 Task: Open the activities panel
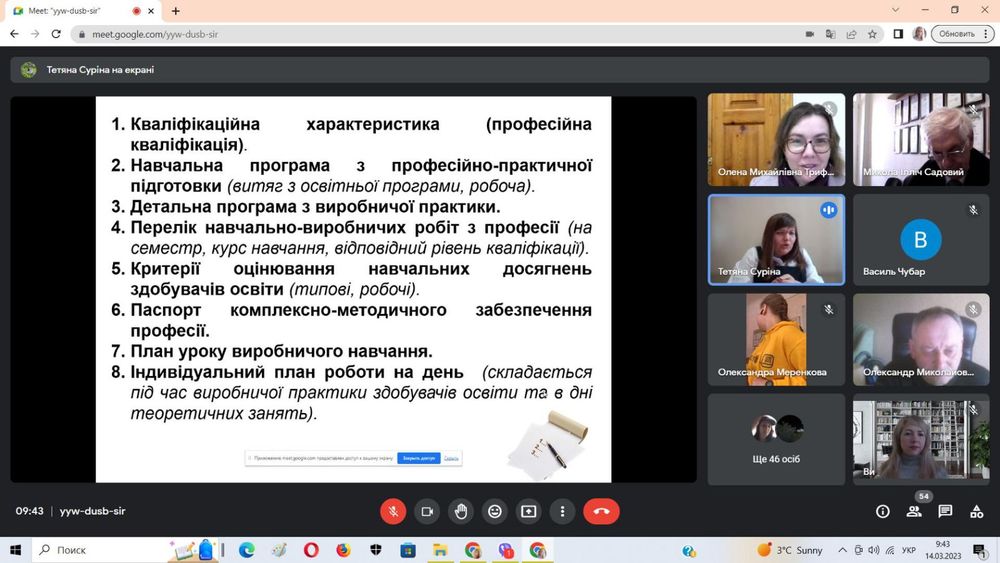click(976, 511)
